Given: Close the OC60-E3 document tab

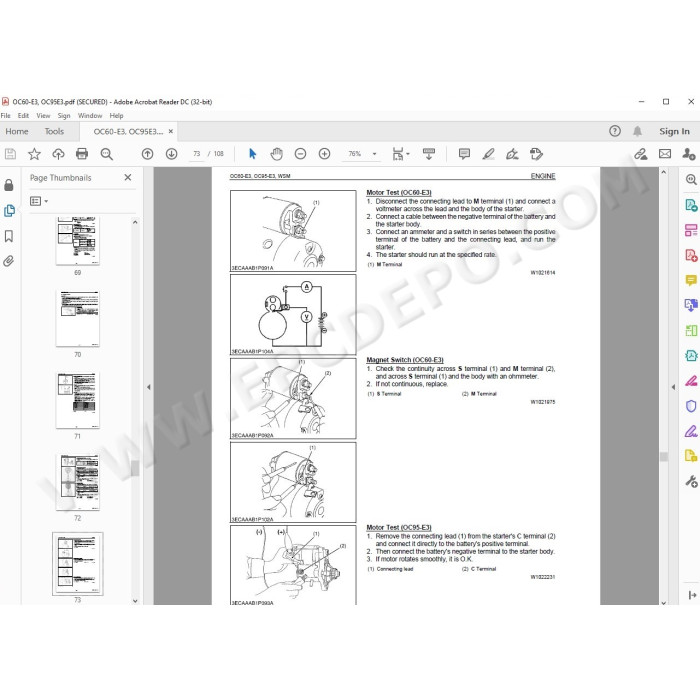Looking at the screenshot, I should point(171,131).
